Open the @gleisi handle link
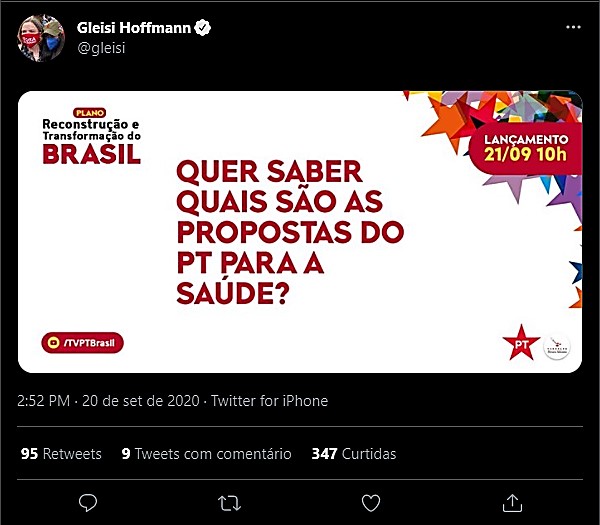 (101, 48)
